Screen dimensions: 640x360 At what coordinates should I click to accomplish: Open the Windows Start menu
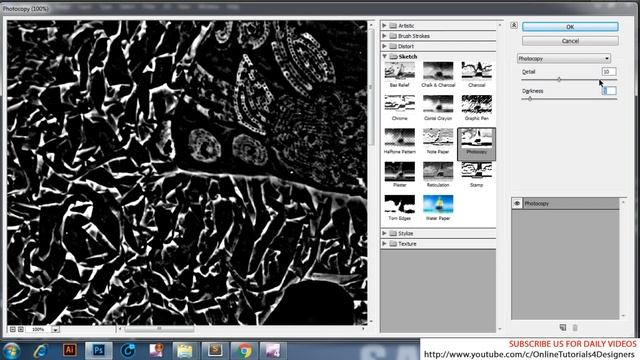pos(11,351)
